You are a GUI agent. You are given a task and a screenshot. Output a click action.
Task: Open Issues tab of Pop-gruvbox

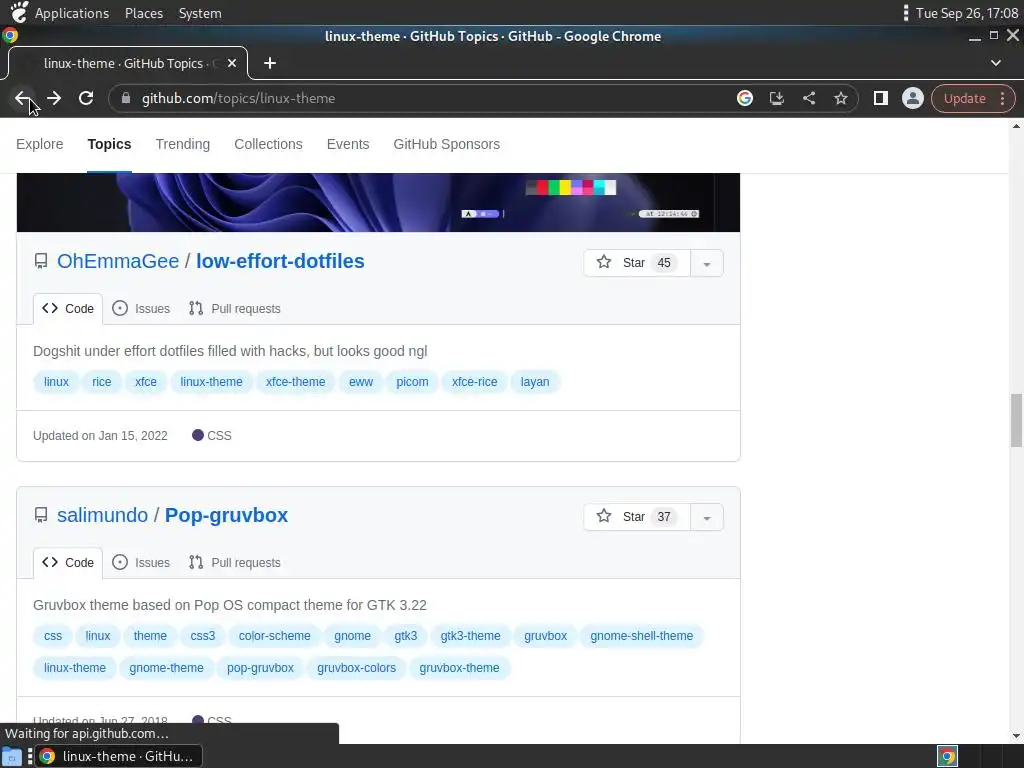tap(141, 563)
